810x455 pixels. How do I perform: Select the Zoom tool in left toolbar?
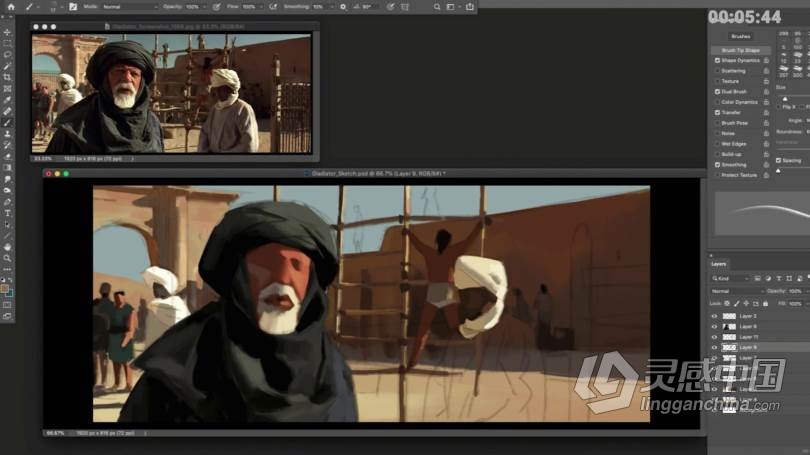coord(7,258)
